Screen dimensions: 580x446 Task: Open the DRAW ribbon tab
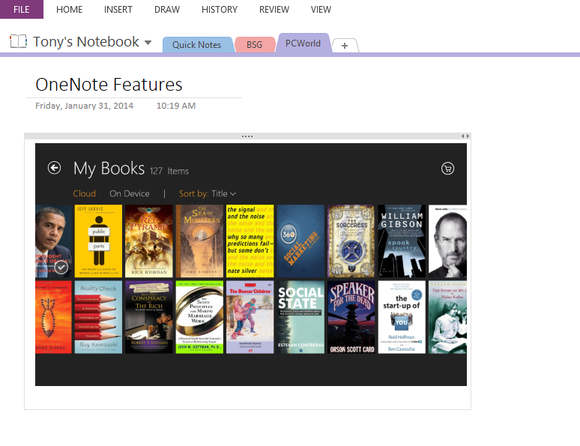167,10
